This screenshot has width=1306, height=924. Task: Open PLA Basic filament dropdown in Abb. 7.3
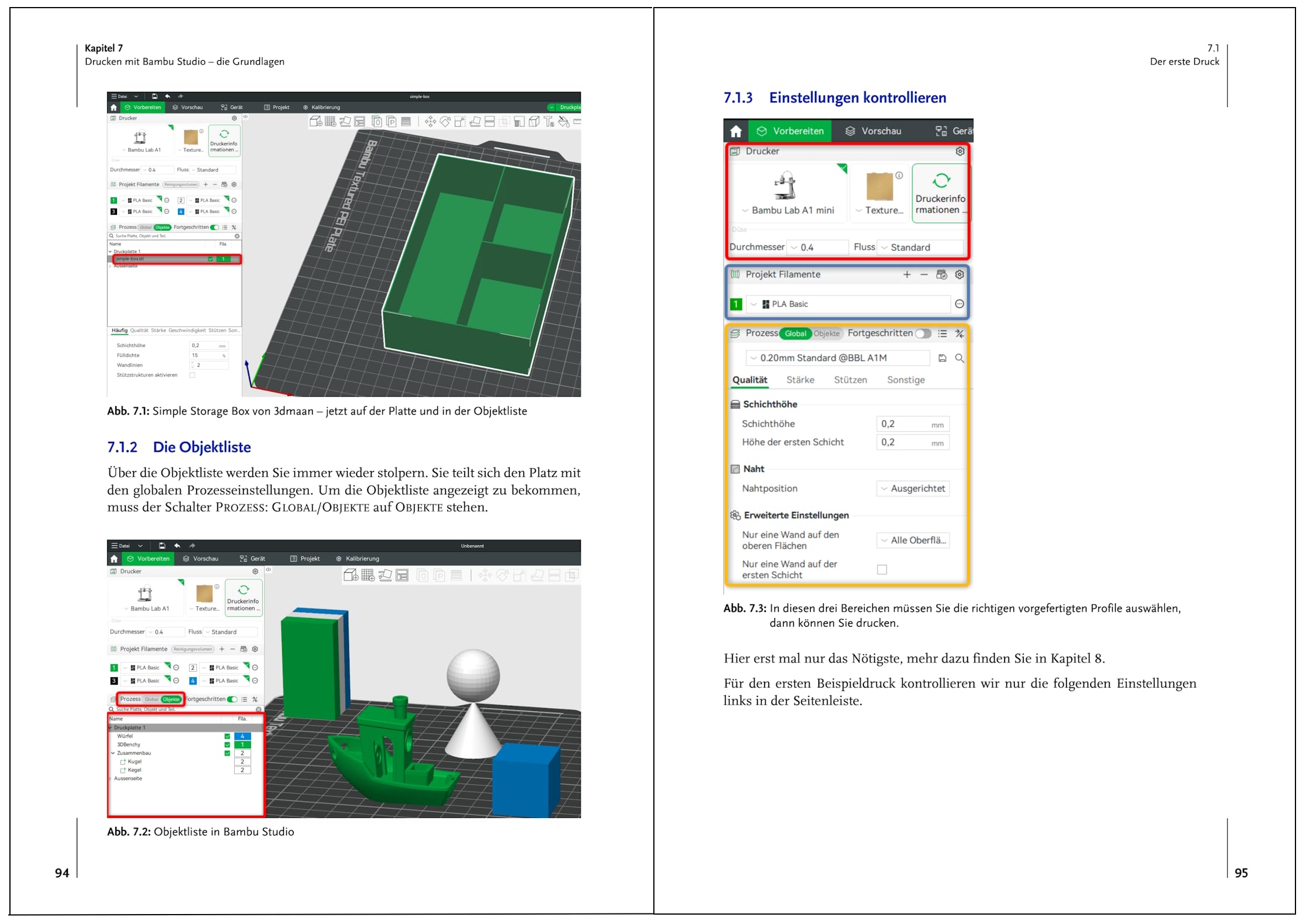click(x=848, y=304)
